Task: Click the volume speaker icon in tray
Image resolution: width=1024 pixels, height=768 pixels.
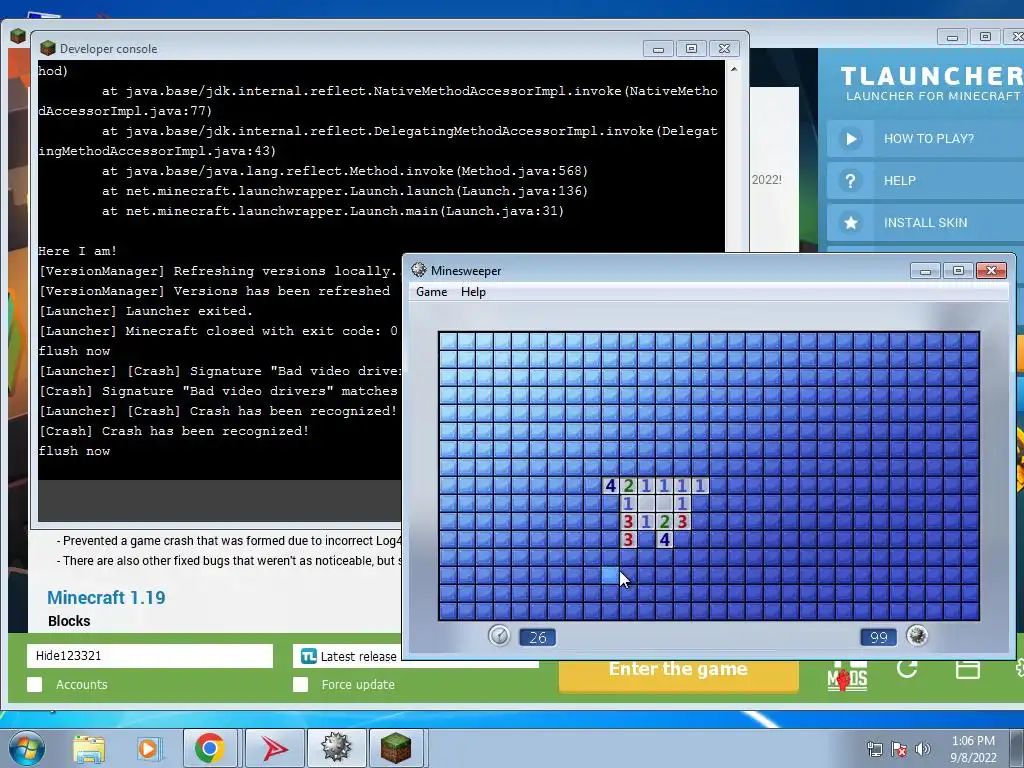Action: (923, 749)
